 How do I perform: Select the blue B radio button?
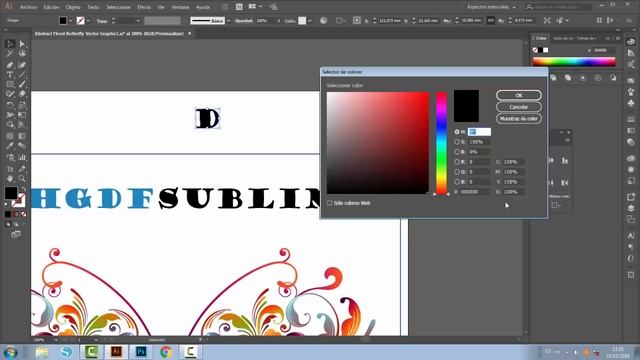457,182
